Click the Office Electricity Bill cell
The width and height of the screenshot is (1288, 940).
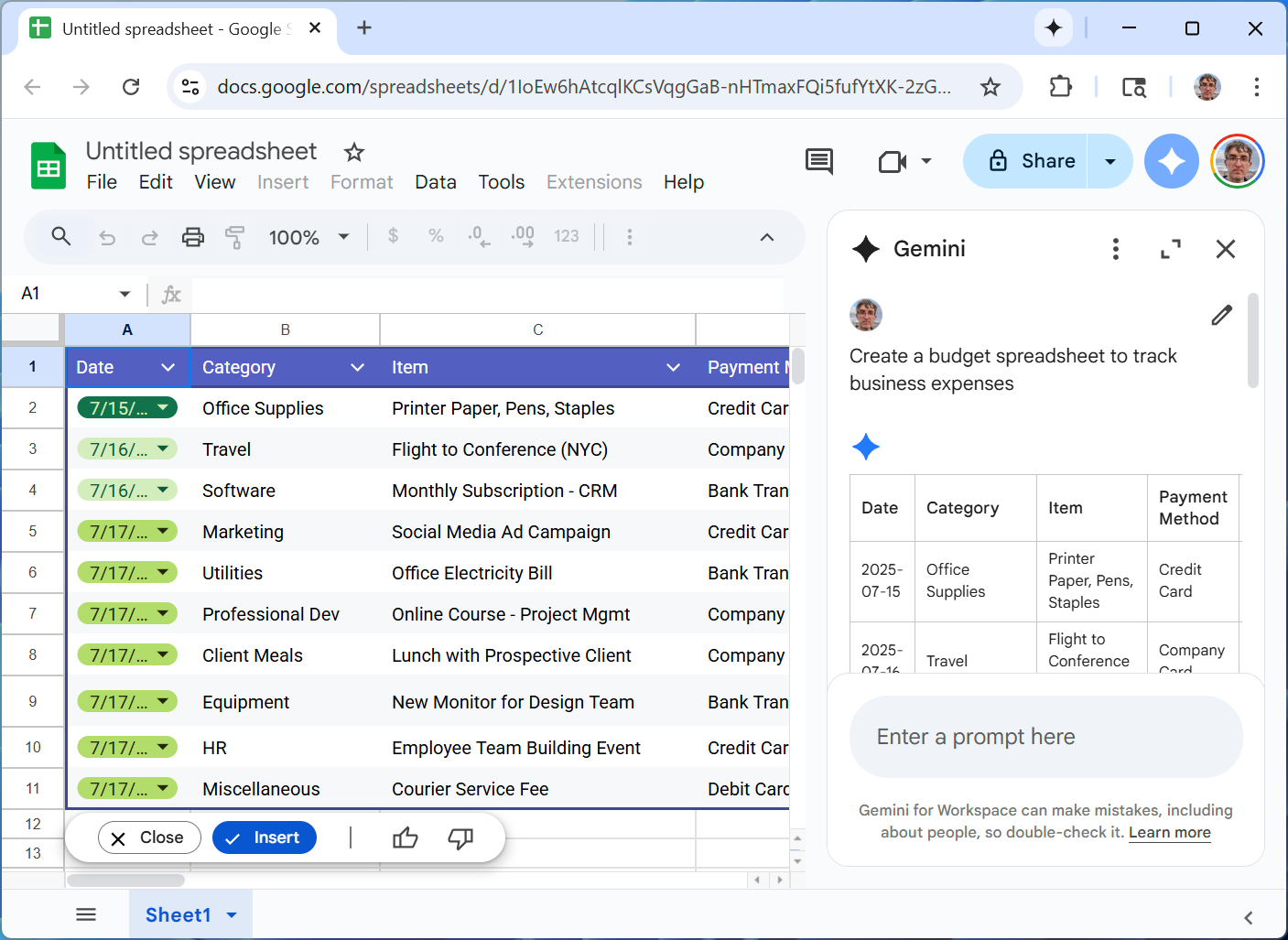[x=538, y=573]
